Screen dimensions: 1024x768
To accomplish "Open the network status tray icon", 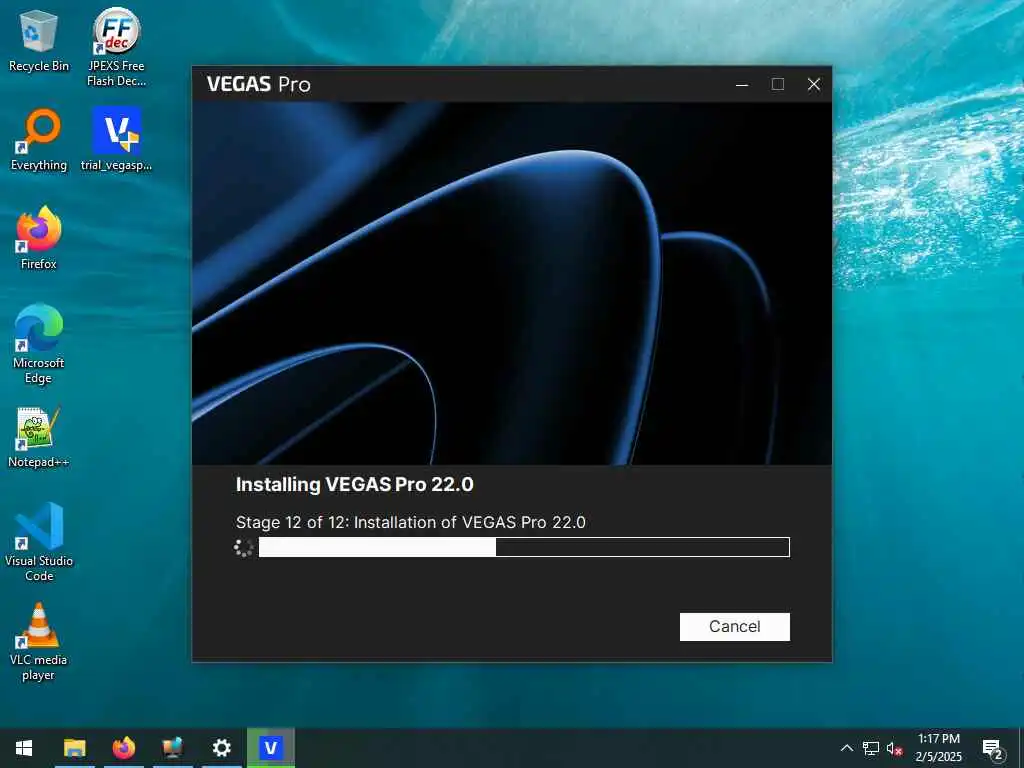I will [871, 748].
